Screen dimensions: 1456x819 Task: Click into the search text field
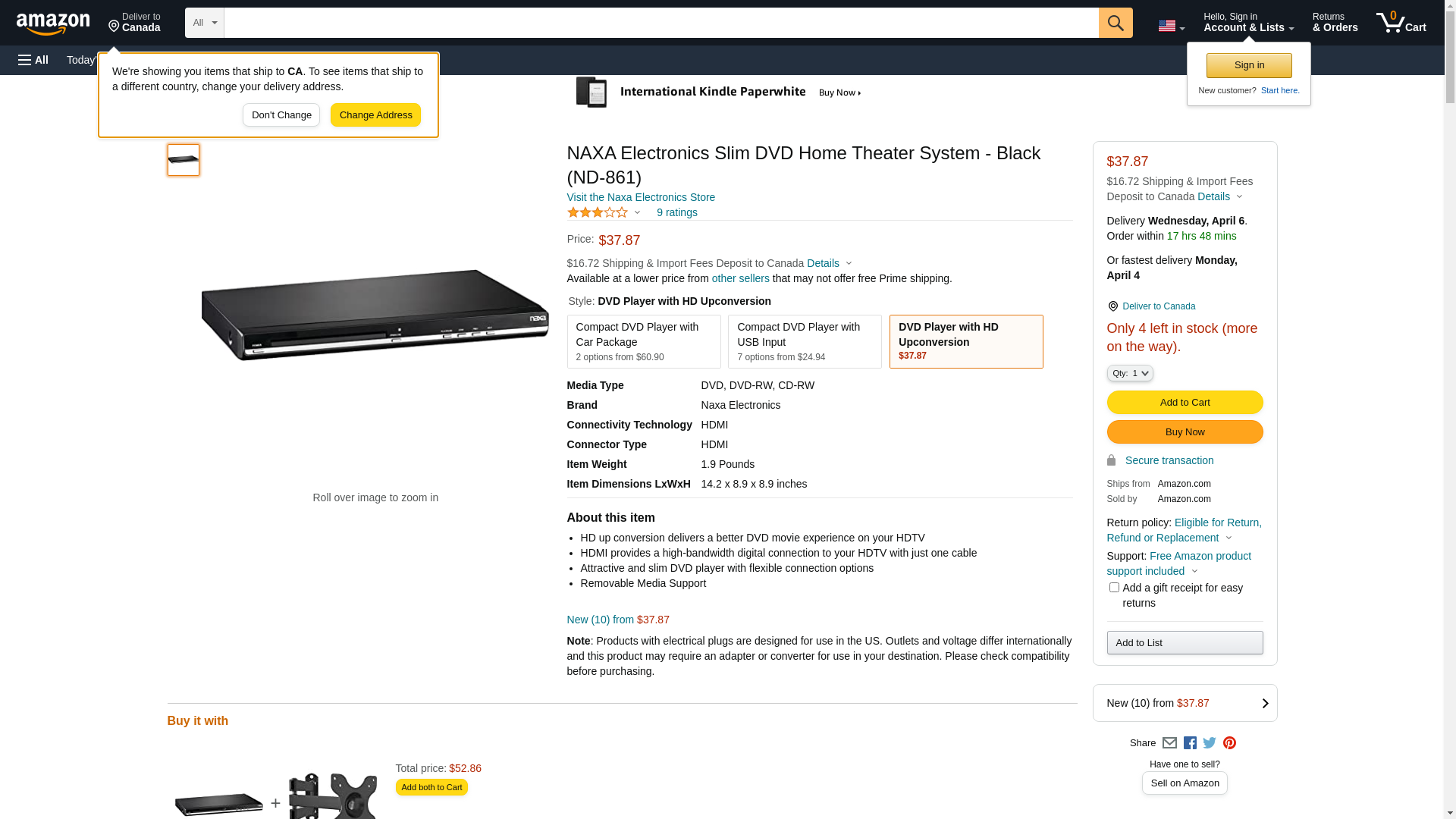[660, 23]
